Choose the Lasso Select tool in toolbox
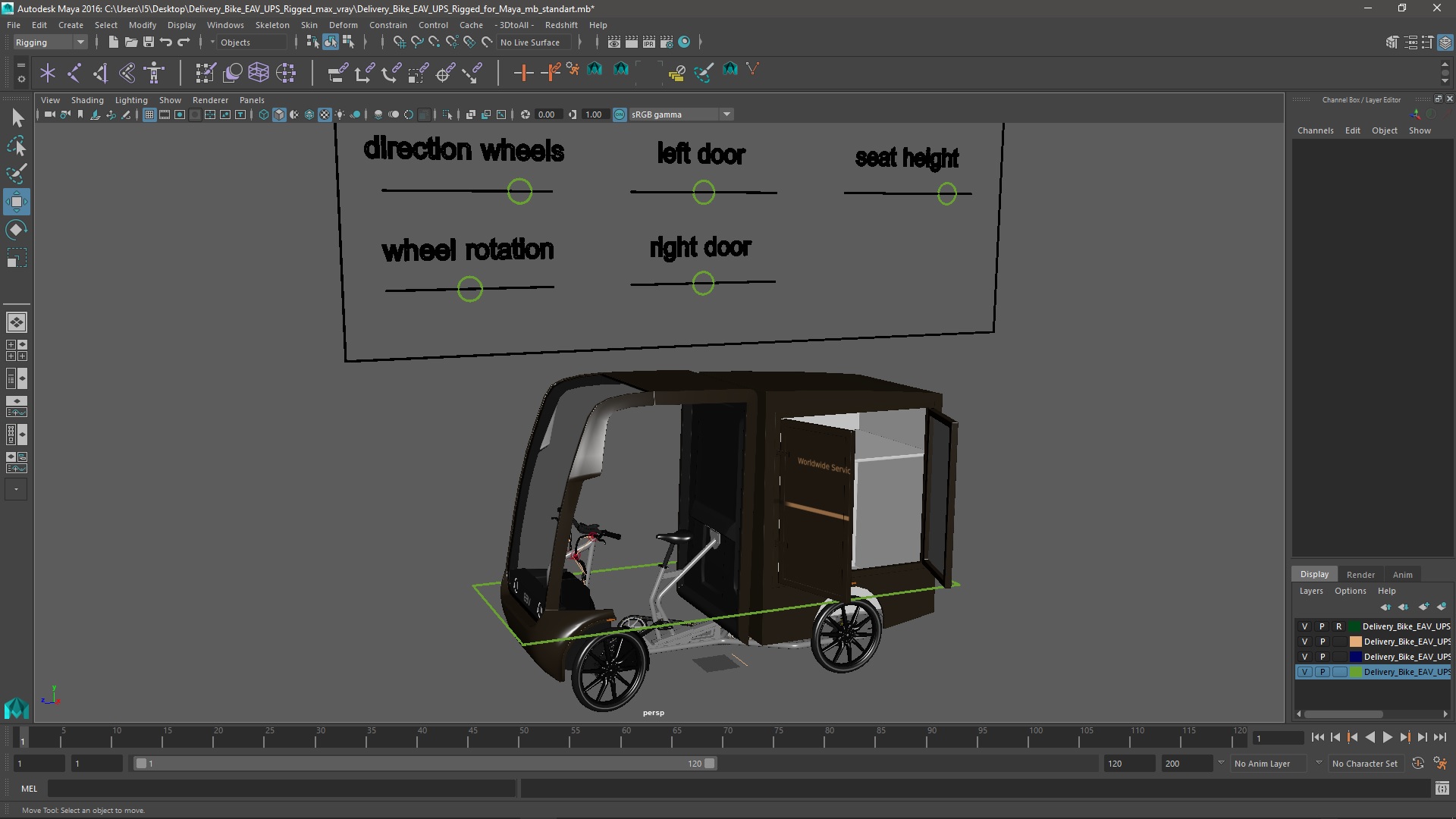 (x=17, y=146)
